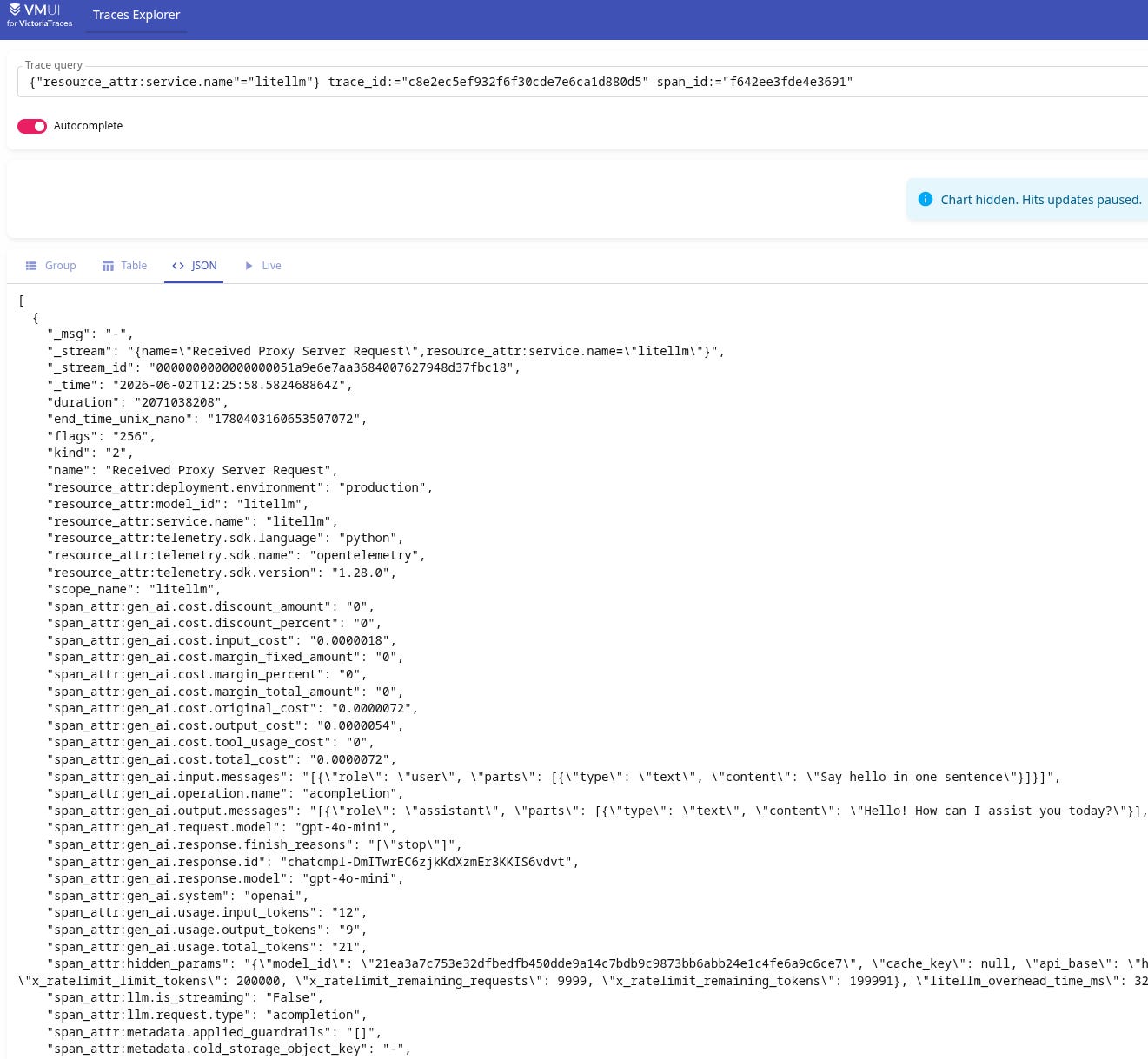Click the JSON tab code-brackets icon
The image size is (1148, 1059).
tap(178, 266)
